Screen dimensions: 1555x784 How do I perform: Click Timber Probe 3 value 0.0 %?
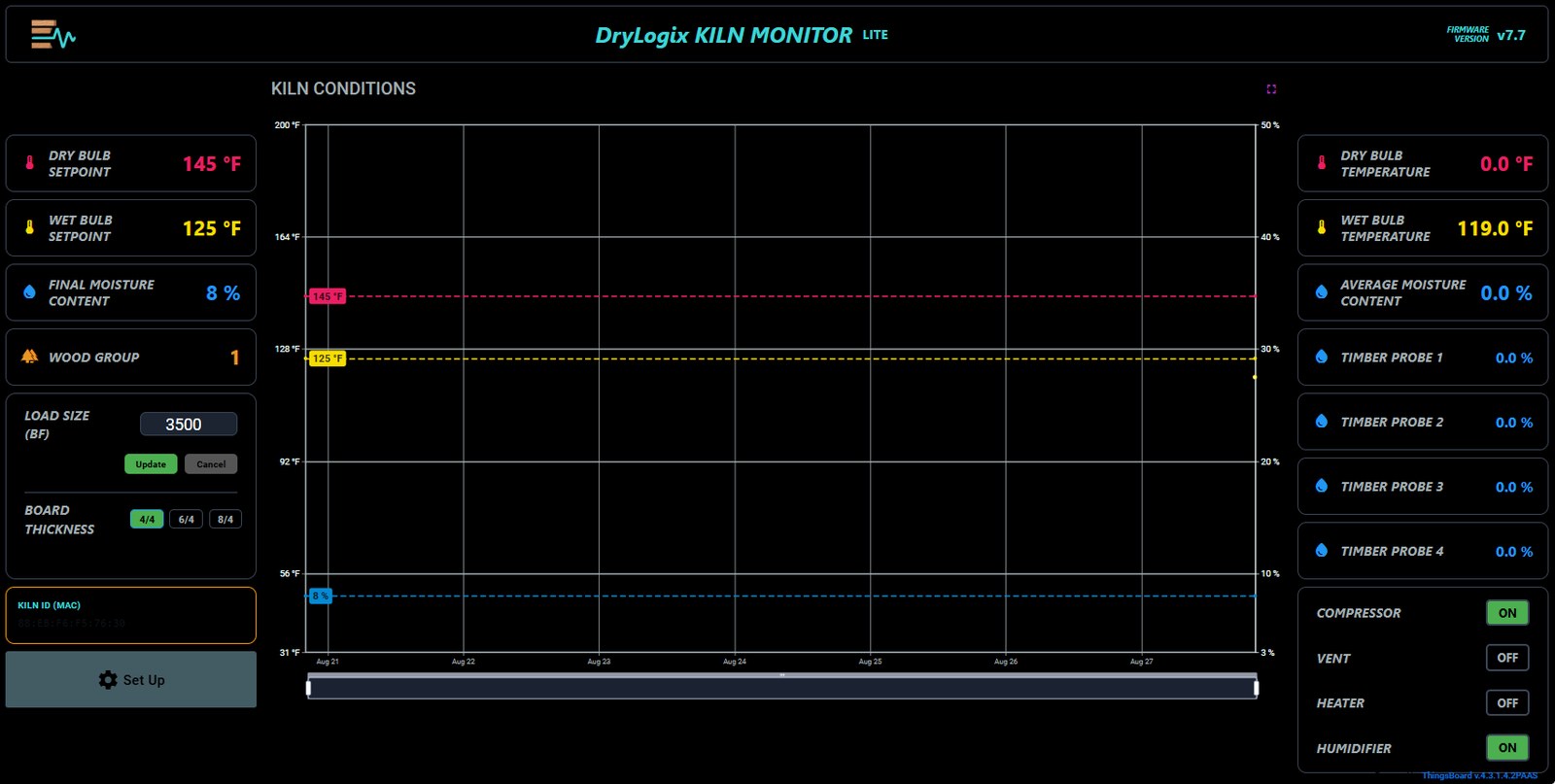[1514, 487]
